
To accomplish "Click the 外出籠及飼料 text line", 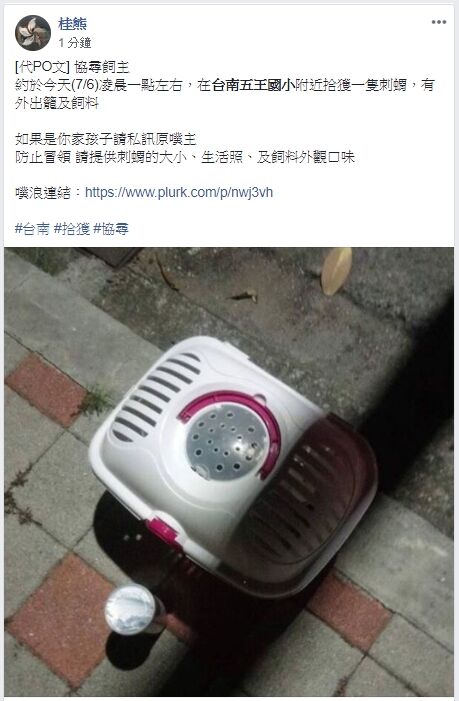I will point(57,103).
